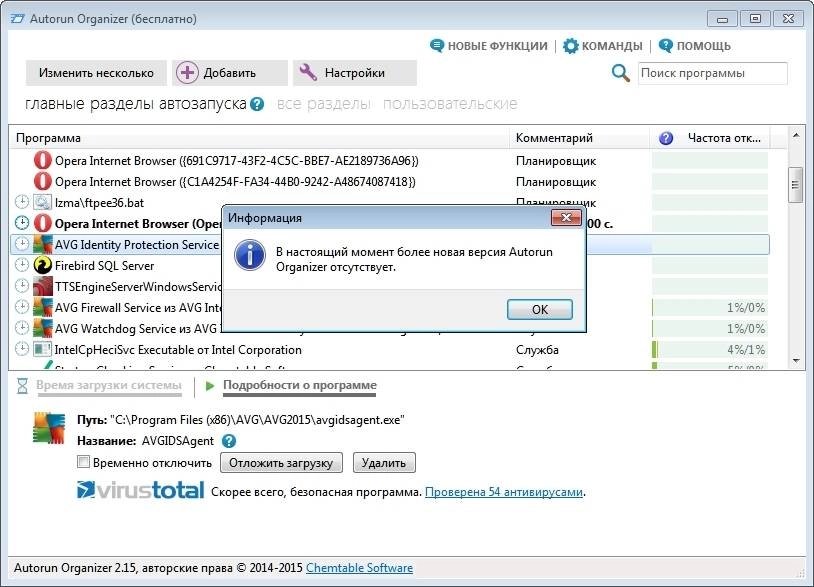Click the Поиск программы search field
This screenshot has height=587, width=814.
point(712,73)
